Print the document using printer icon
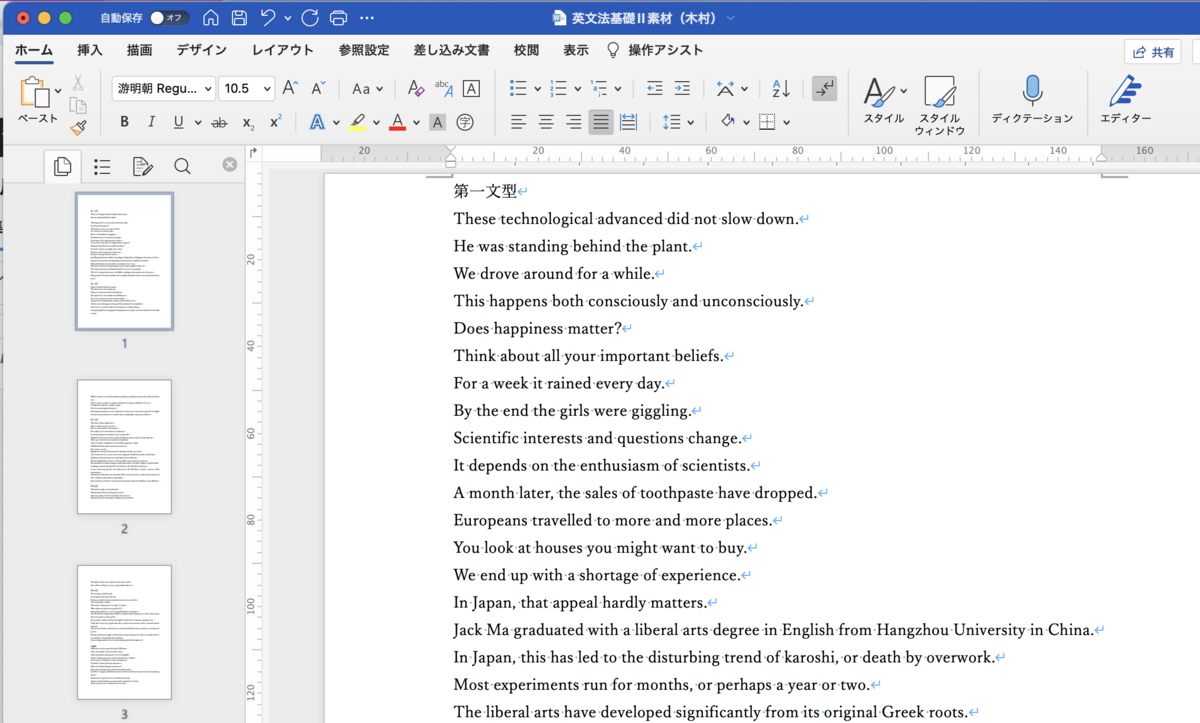The image size is (1200, 723). tap(338, 18)
